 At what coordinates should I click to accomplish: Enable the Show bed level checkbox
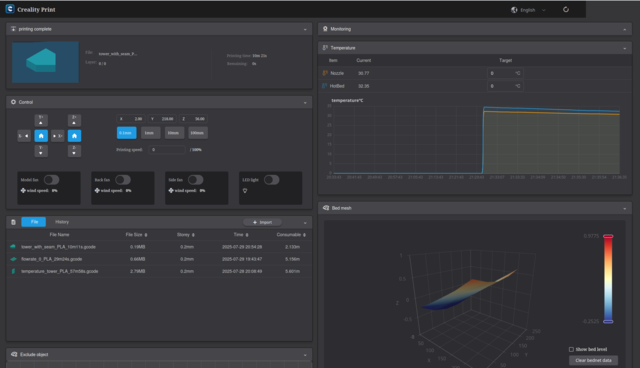[x=571, y=349]
